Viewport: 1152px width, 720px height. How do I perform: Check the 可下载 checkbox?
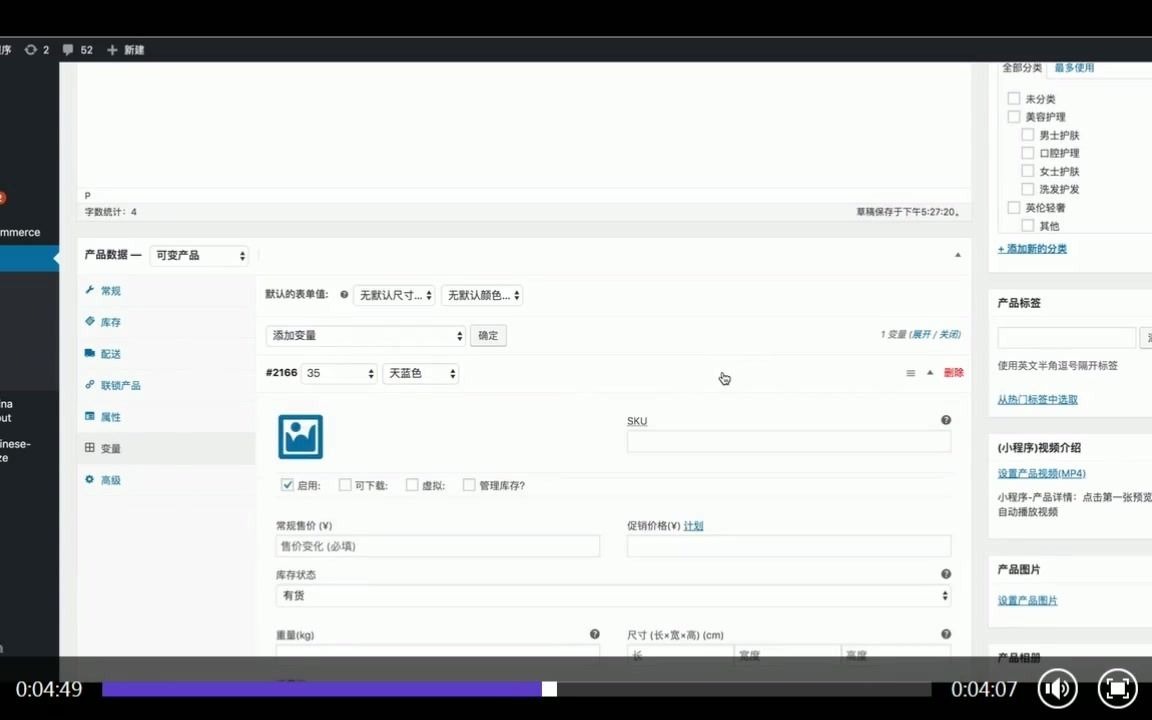coord(345,485)
